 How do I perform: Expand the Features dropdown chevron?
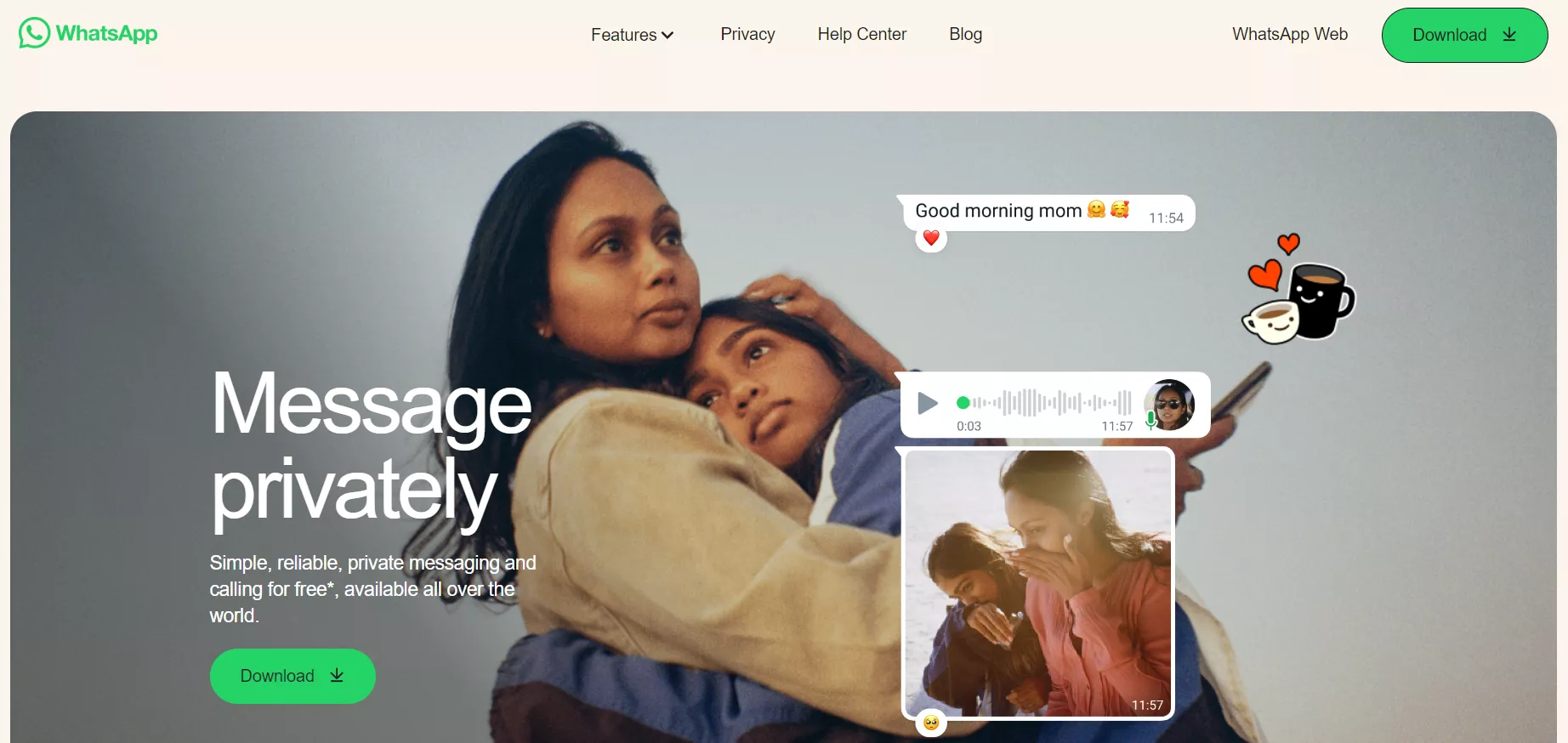tap(668, 36)
